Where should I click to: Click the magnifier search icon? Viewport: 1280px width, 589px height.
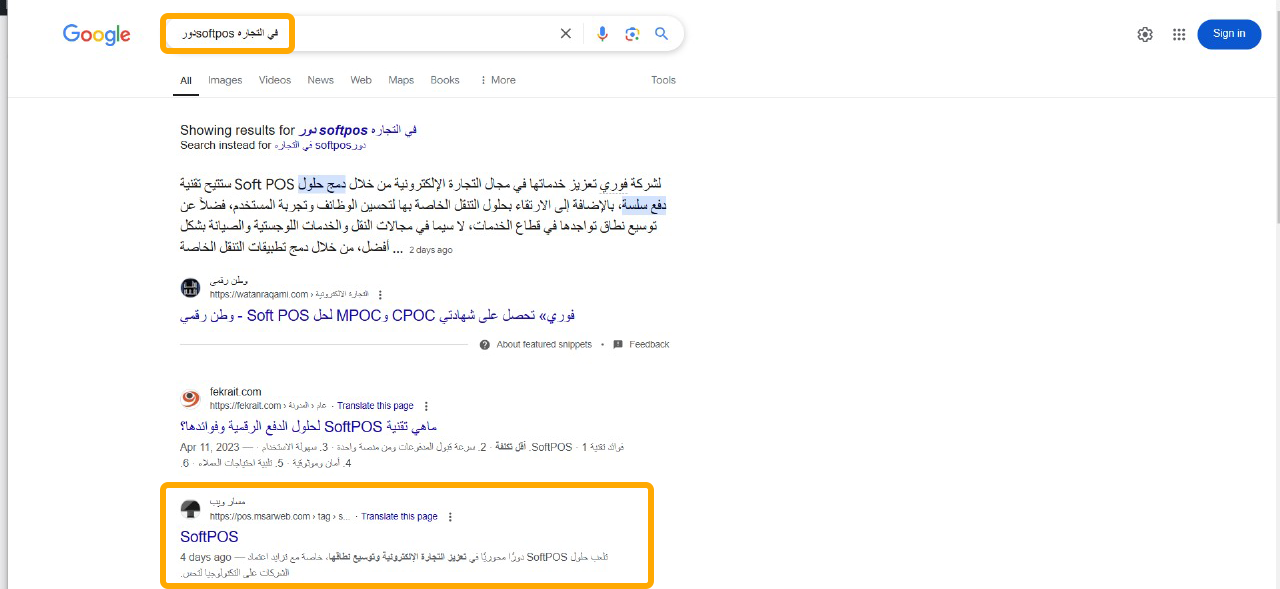661,34
